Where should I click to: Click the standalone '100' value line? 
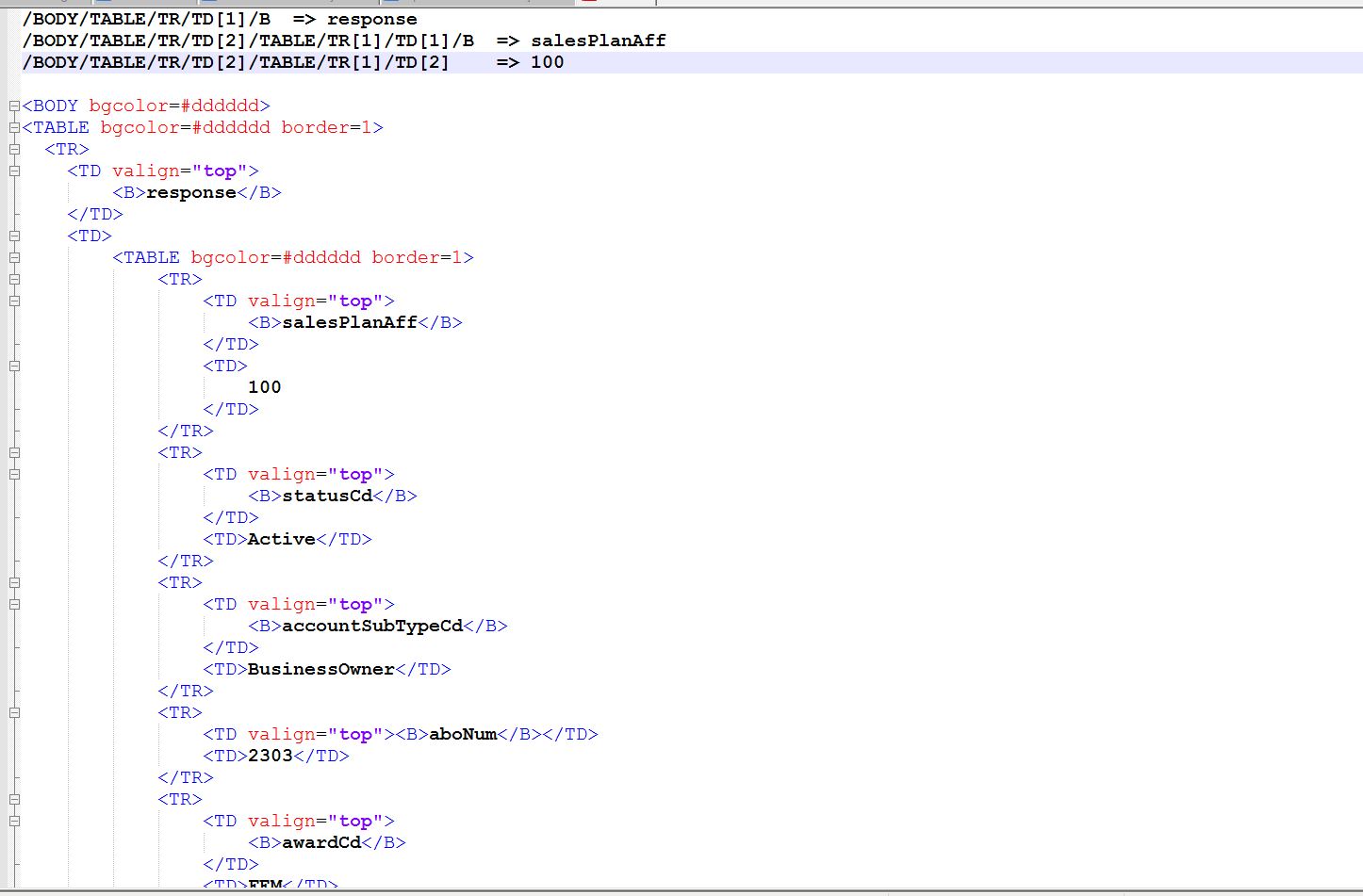(x=265, y=387)
